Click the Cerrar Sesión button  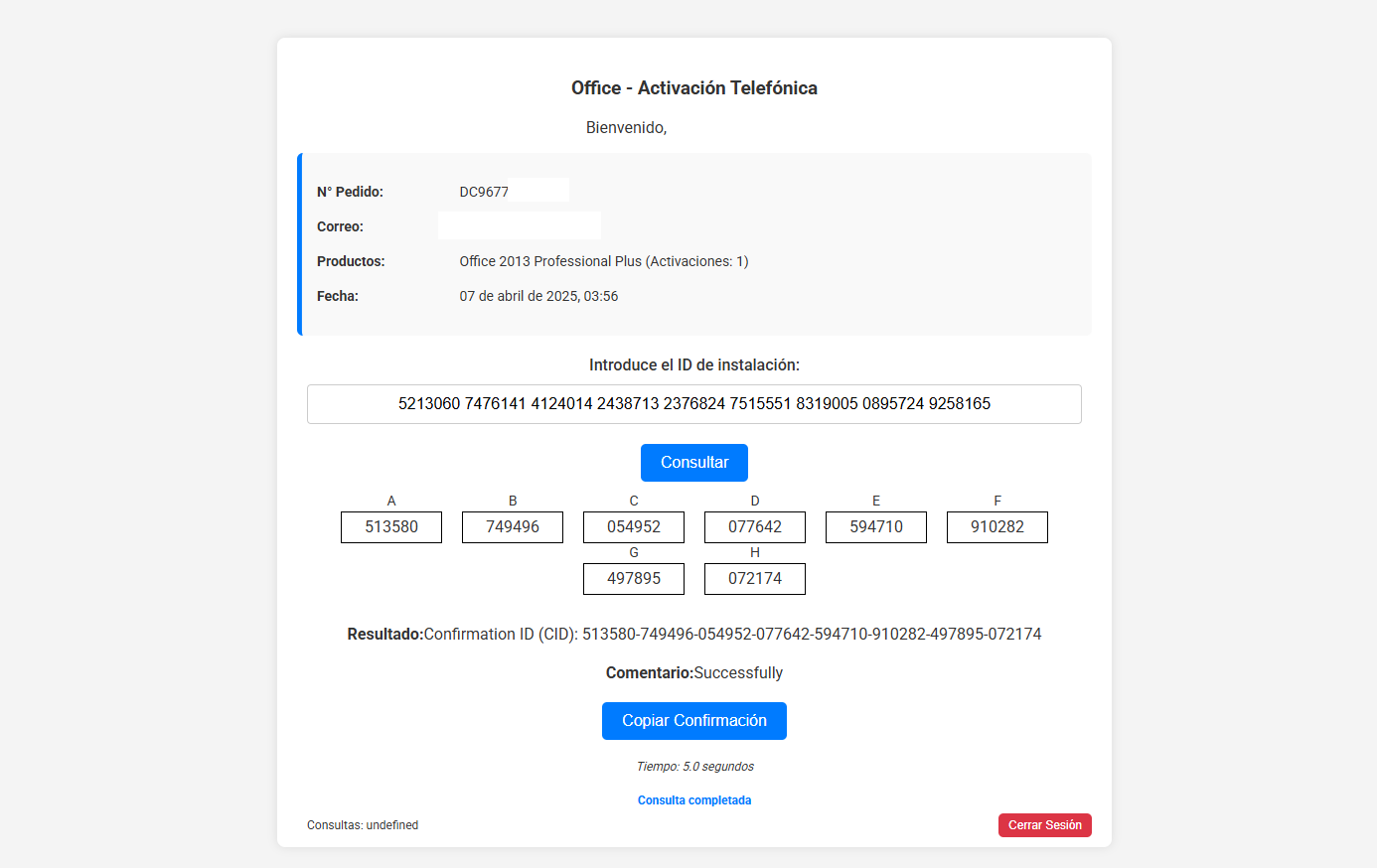point(1044,825)
